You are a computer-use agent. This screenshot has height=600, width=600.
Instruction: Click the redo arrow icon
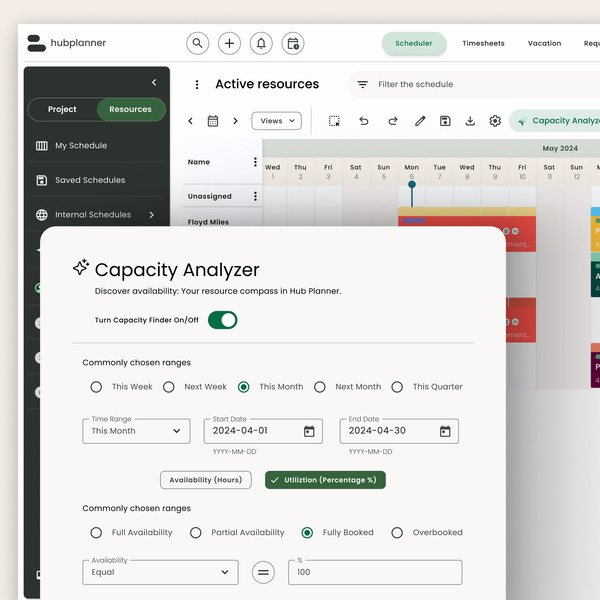[393, 121]
